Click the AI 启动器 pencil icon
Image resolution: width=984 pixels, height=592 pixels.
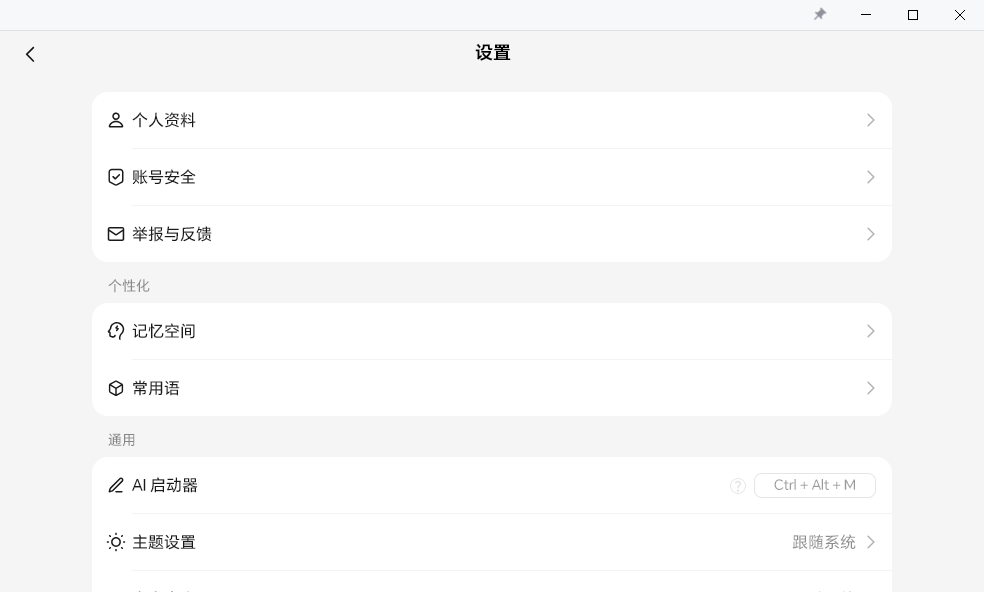pyautogui.click(x=116, y=485)
